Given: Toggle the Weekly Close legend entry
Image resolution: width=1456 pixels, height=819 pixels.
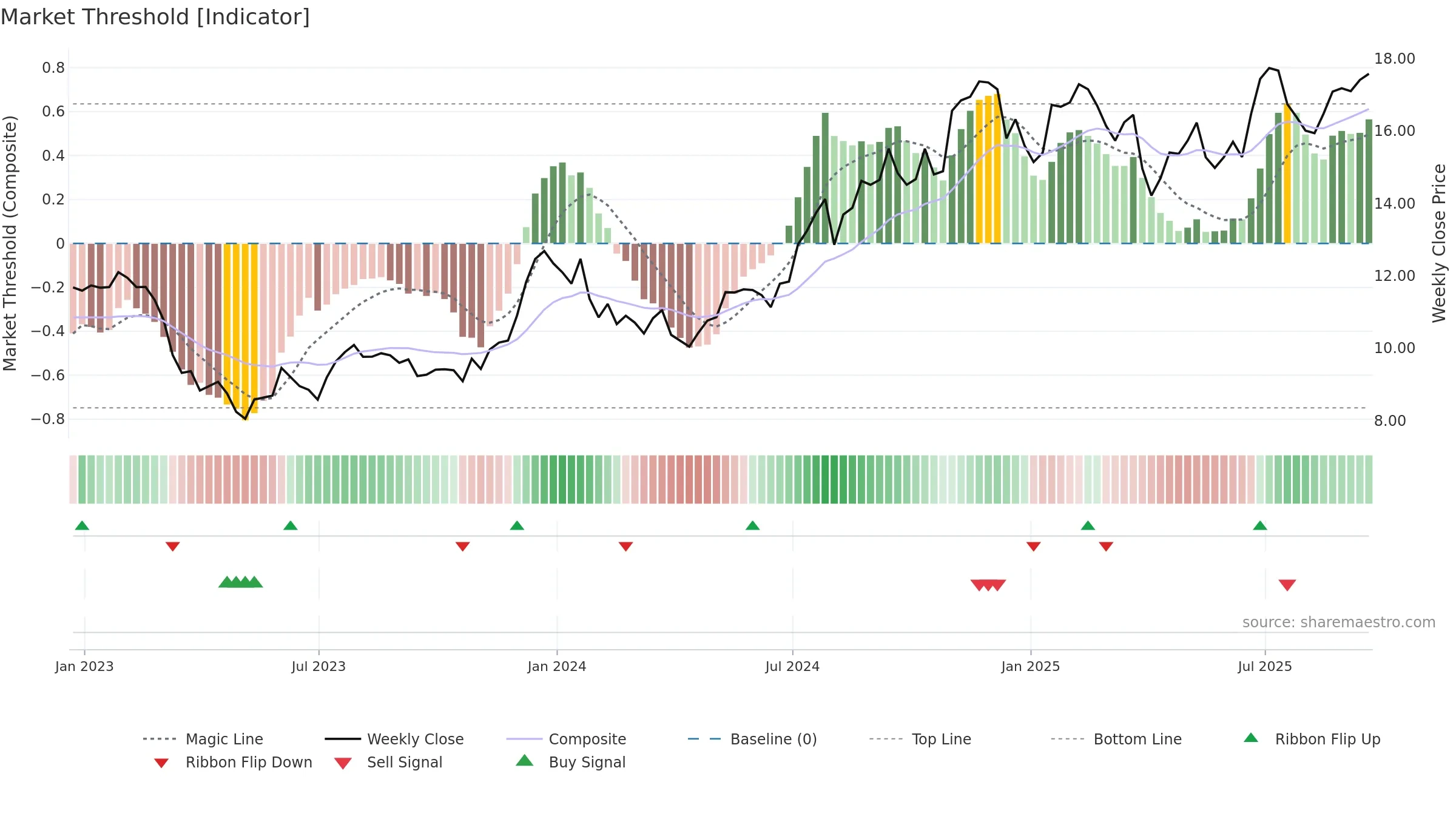Looking at the screenshot, I should pyautogui.click(x=394, y=739).
